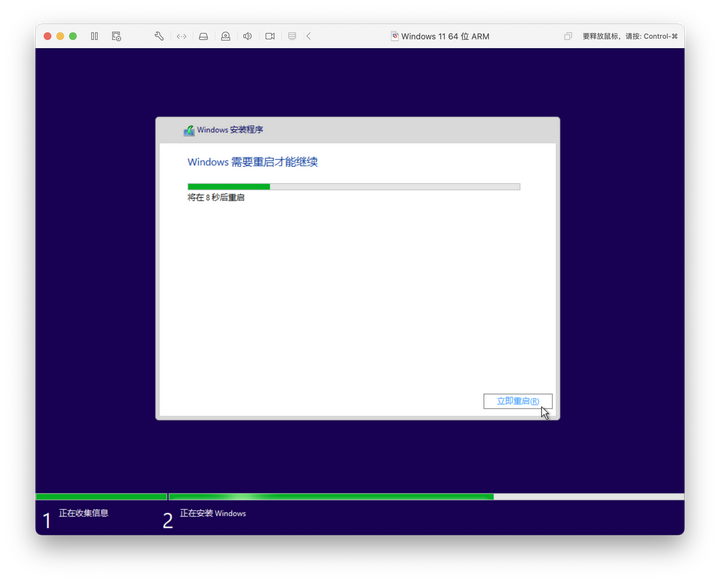720x582 pixels.
Task: Click the CD/DVD drive icon
Action: [x=225, y=36]
